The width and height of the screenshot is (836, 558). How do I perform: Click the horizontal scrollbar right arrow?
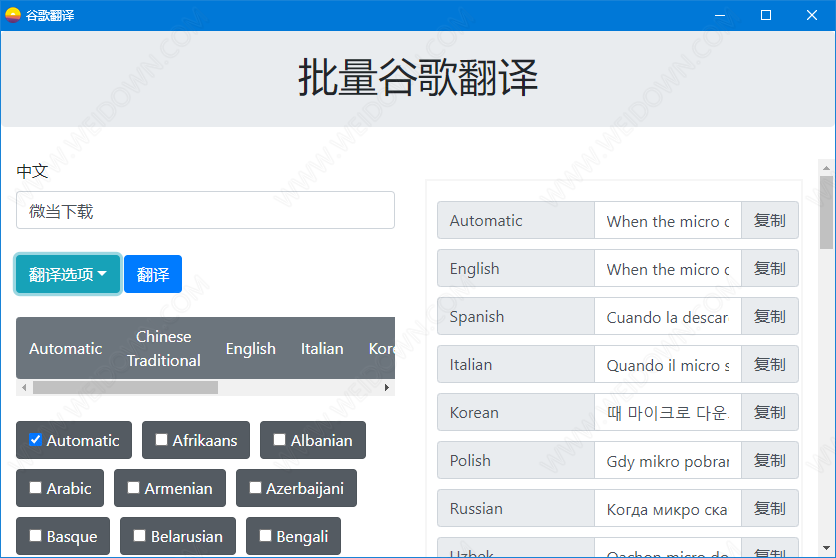pos(387,387)
